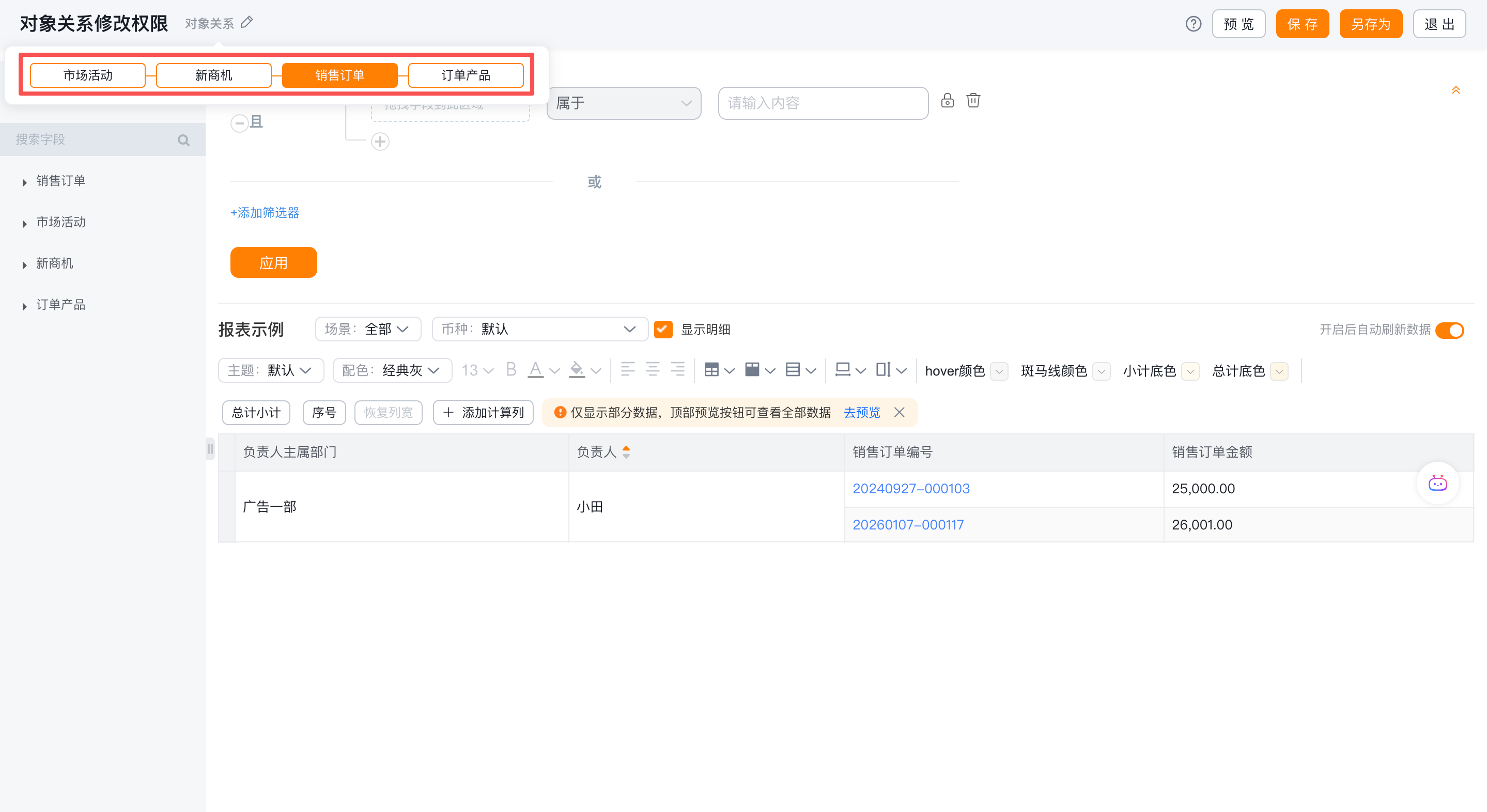The image size is (1487, 812).
Task: Click the 恢复列宽 button
Action: [x=389, y=413]
